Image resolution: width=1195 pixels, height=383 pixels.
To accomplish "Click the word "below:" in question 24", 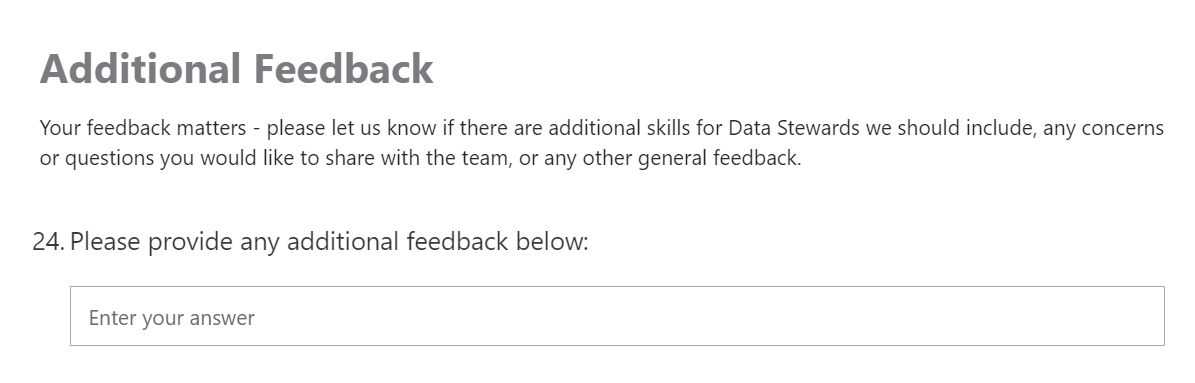I will tap(552, 241).
